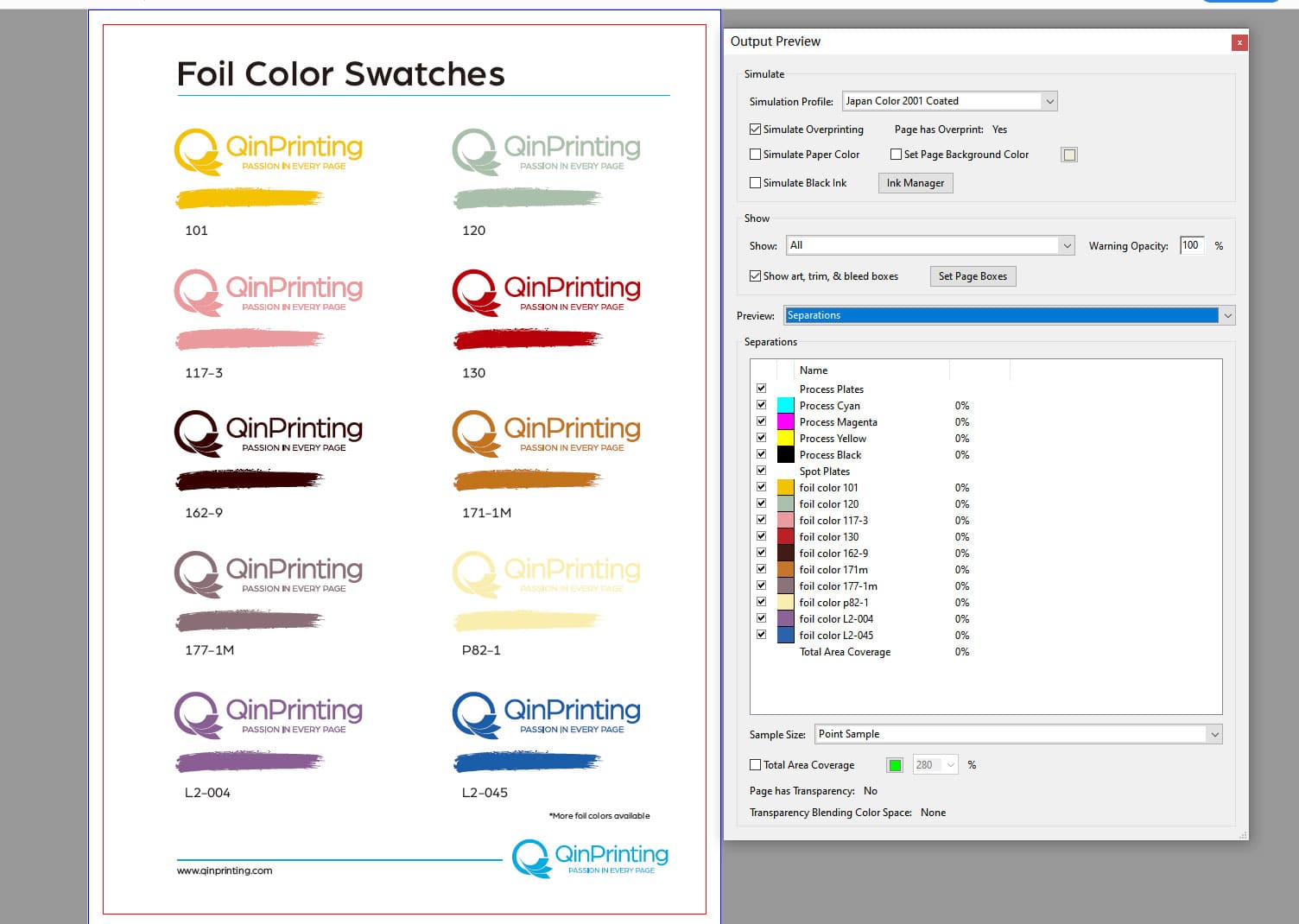Click the red 130 QinPrinting logo
1299x924 pixels.
pos(547,292)
